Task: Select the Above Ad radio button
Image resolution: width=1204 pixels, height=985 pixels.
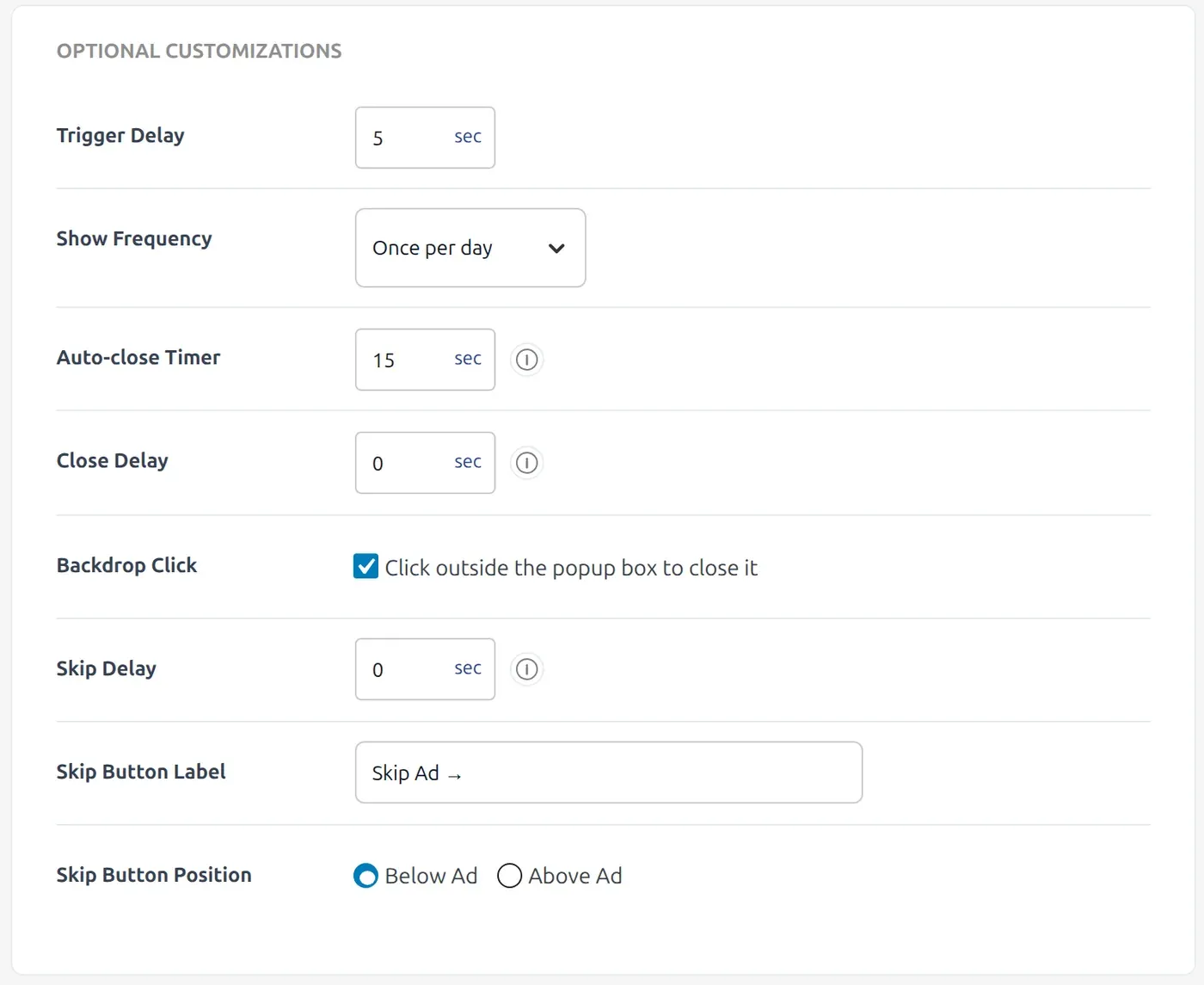Action: 509,876
